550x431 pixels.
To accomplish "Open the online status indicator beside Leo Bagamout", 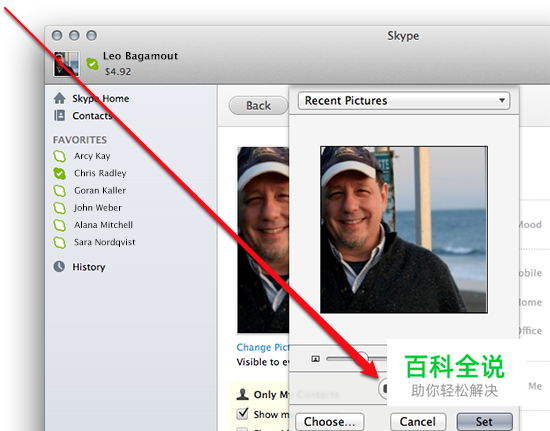I will coord(93,64).
